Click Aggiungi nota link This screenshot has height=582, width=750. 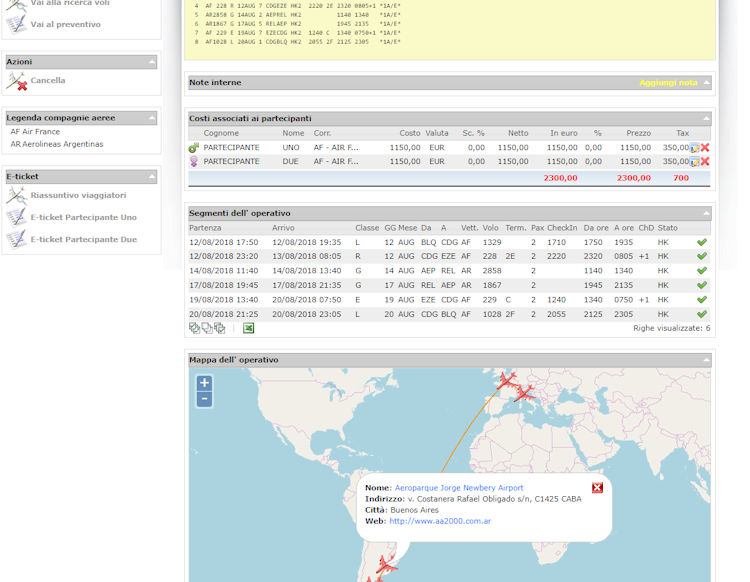(x=668, y=83)
